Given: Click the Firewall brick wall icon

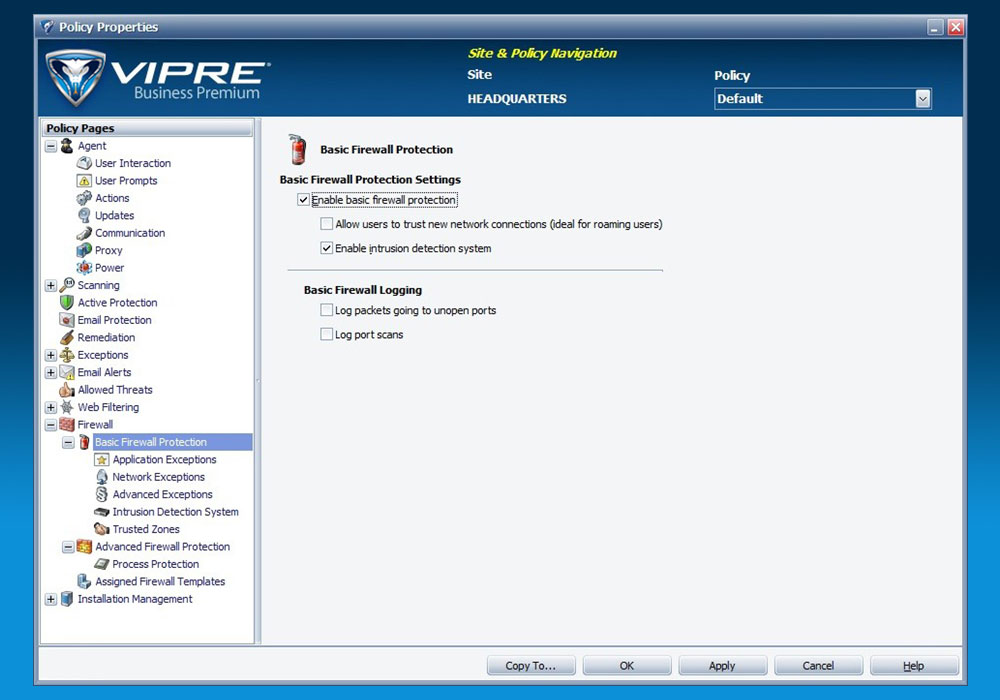Looking at the screenshot, I should click(67, 425).
